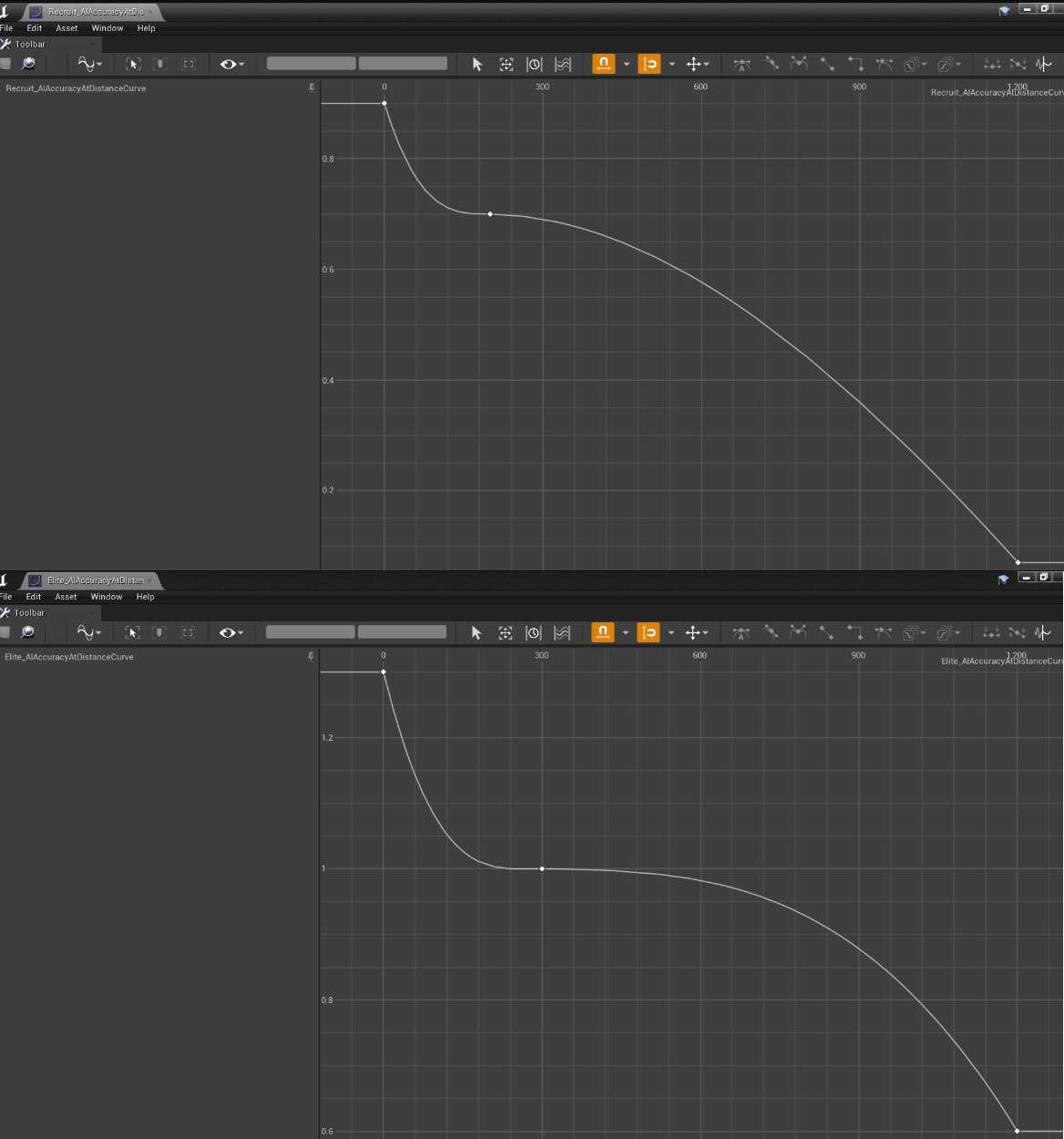
Task: Open post-infinity extrapolation dropdown in Recruit toolbar
Action: click(949, 64)
